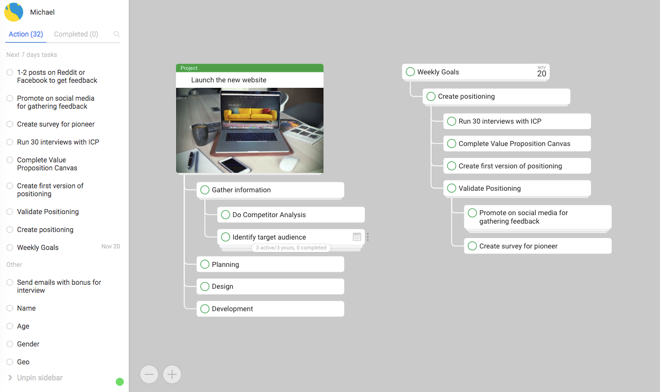Switch to the Completed (0) tab
The height and width of the screenshot is (392, 660).
[x=76, y=34]
